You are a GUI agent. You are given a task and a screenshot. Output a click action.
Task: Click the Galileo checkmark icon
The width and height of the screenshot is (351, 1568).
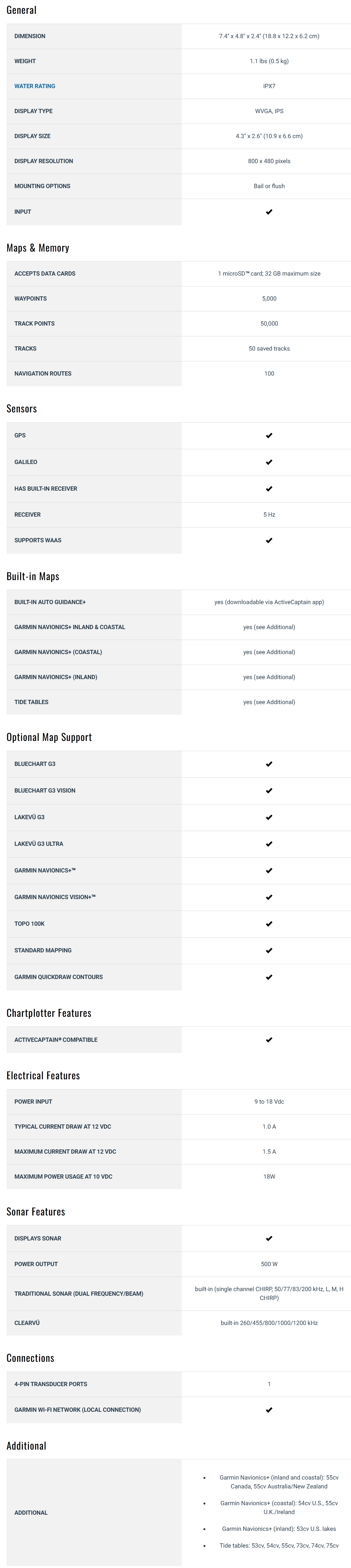pyautogui.click(x=269, y=463)
